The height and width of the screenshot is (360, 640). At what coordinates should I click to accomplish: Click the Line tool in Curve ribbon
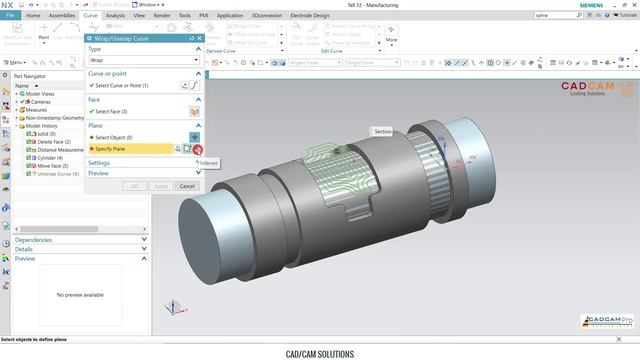[x=58, y=31]
